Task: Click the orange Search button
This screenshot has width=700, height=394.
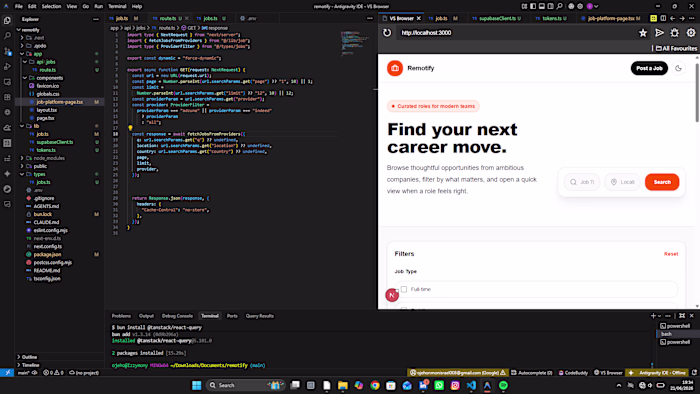Action: click(662, 182)
